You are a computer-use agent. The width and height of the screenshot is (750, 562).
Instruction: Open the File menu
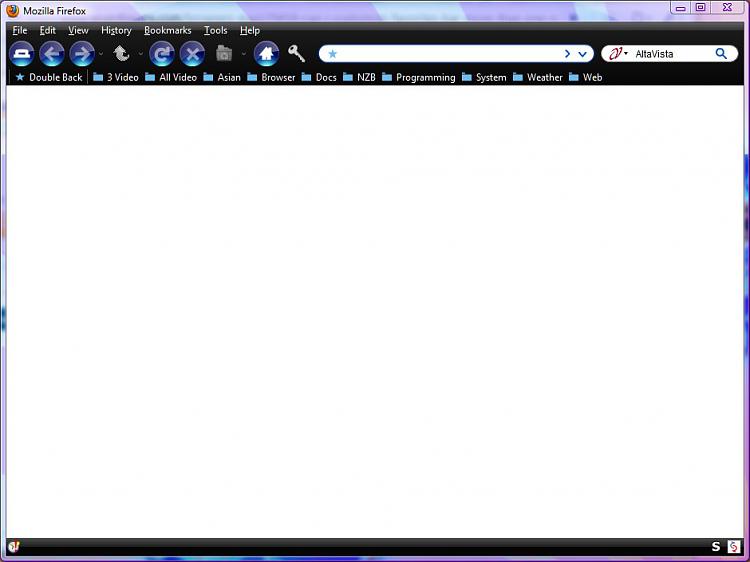[x=20, y=30]
